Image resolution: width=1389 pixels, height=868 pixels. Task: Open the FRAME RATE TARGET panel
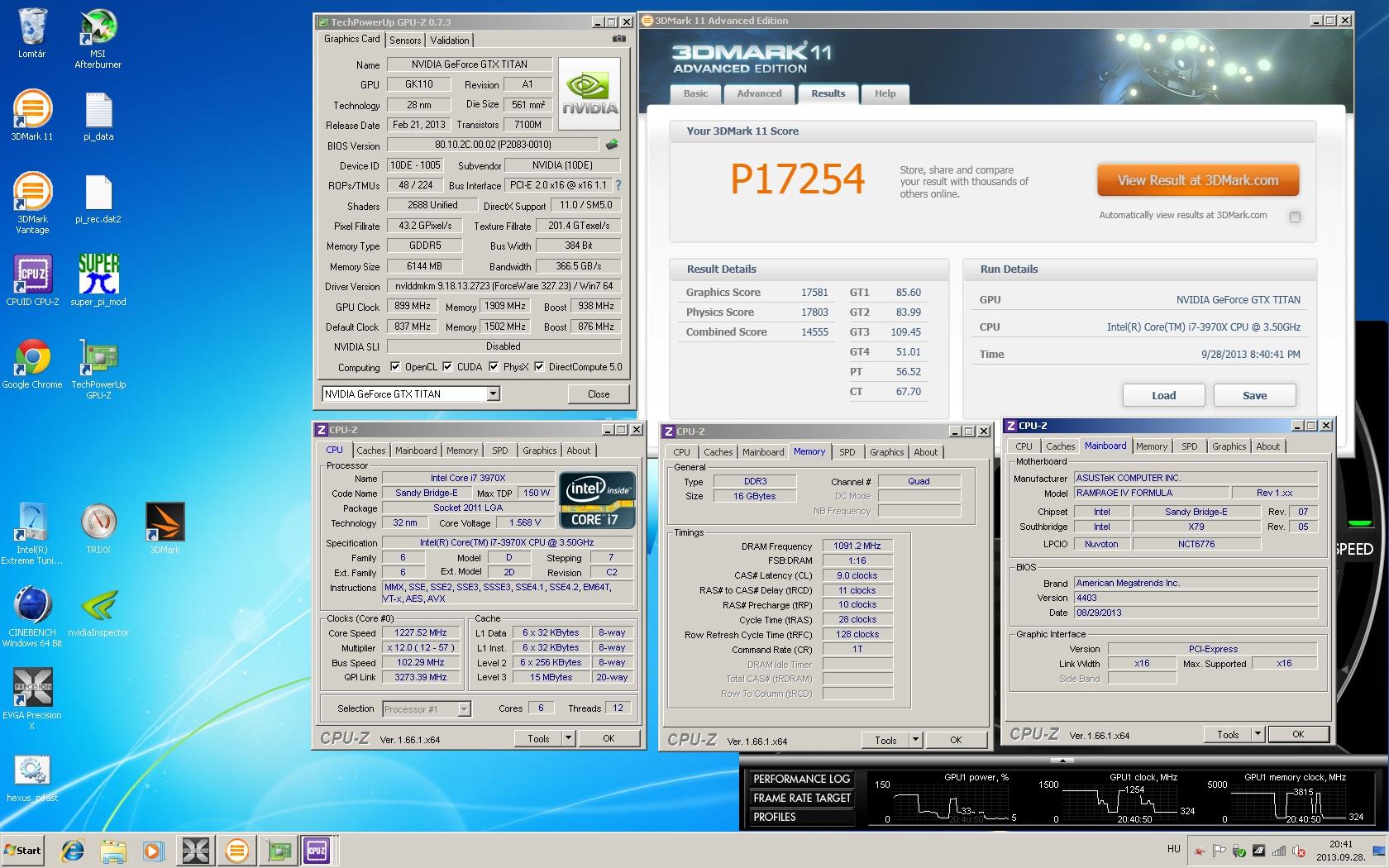801,798
